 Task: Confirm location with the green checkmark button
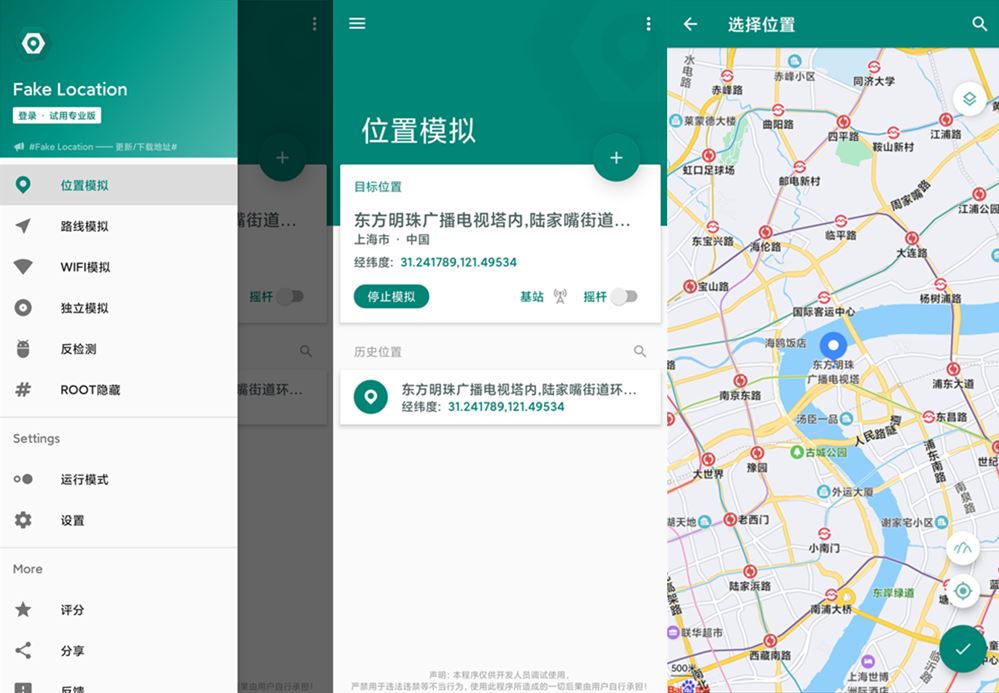pyautogui.click(x=963, y=648)
